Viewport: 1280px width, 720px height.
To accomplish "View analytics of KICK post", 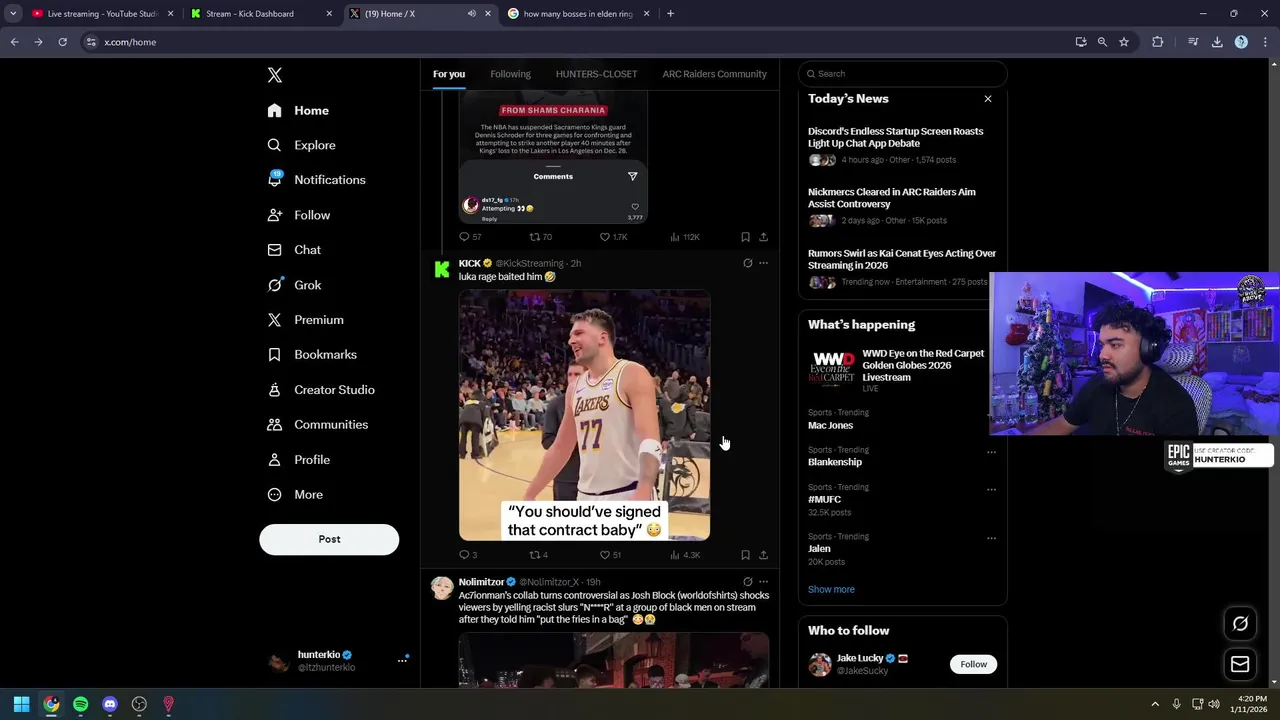I will pyautogui.click(x=685, y=555).
